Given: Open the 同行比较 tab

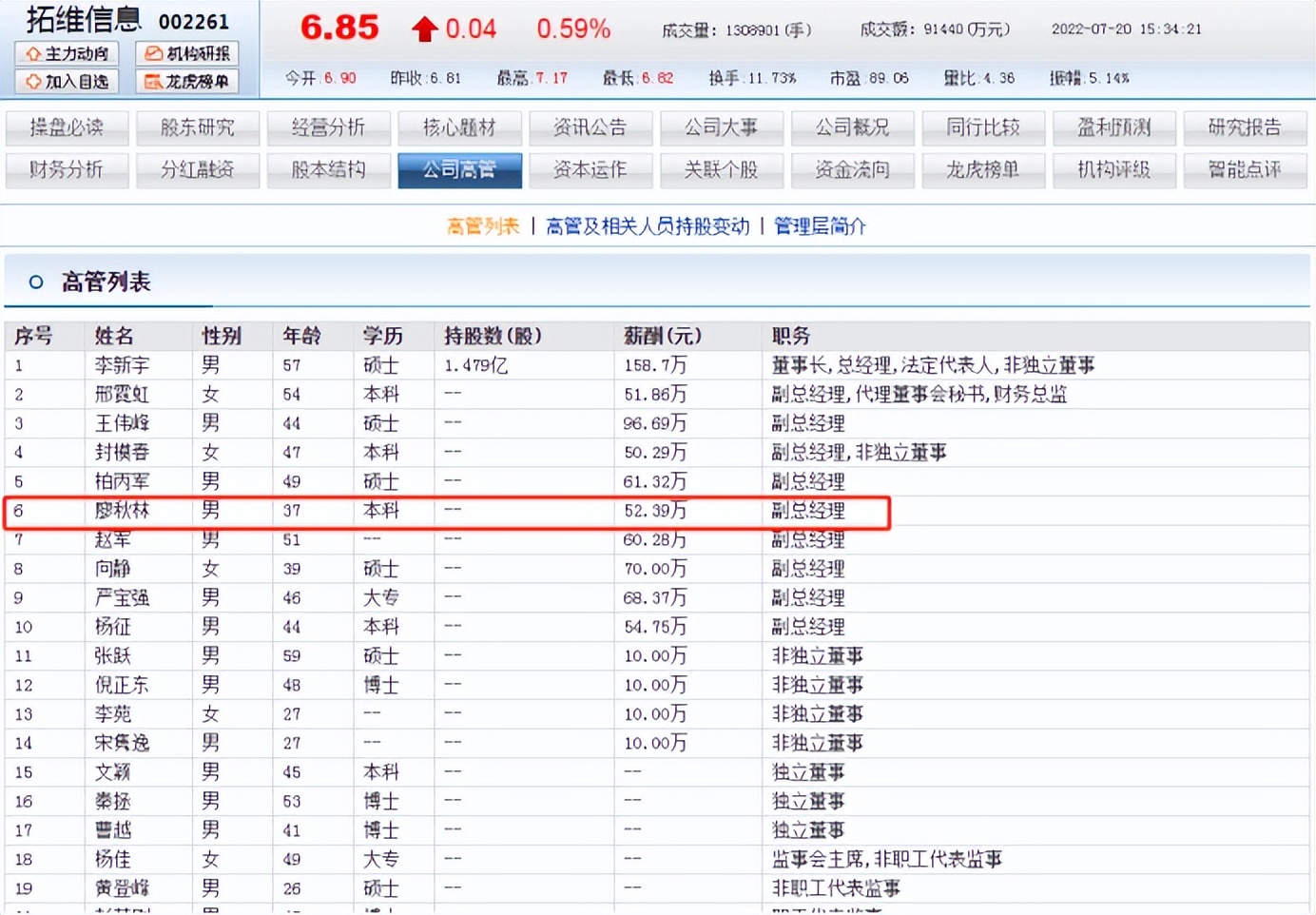Looking at the screenshot, I should (x=982, y=127).
